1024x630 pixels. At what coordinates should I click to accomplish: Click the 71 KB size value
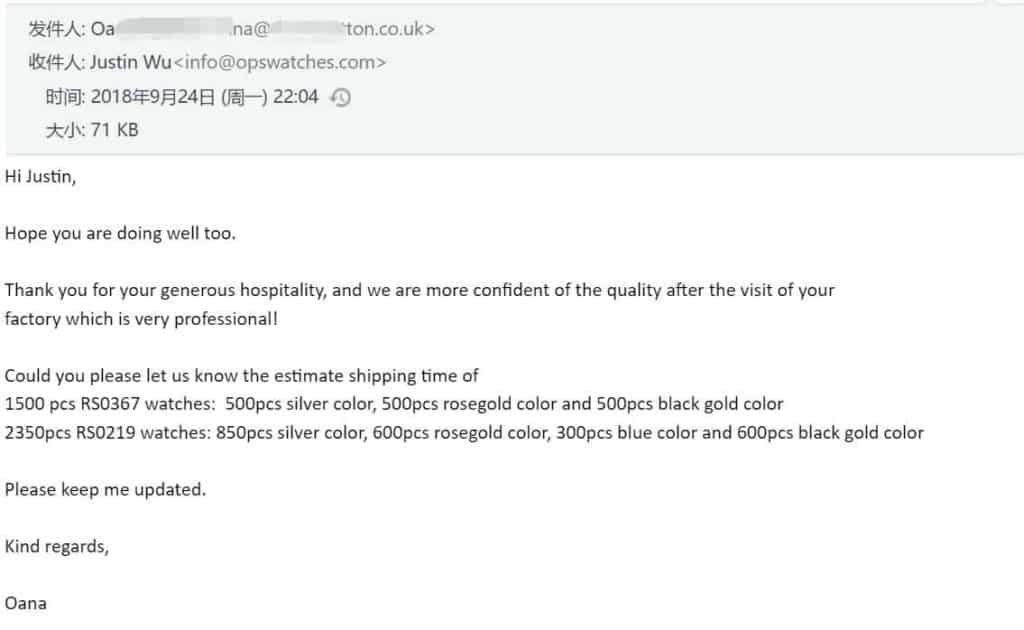[115, 130]
